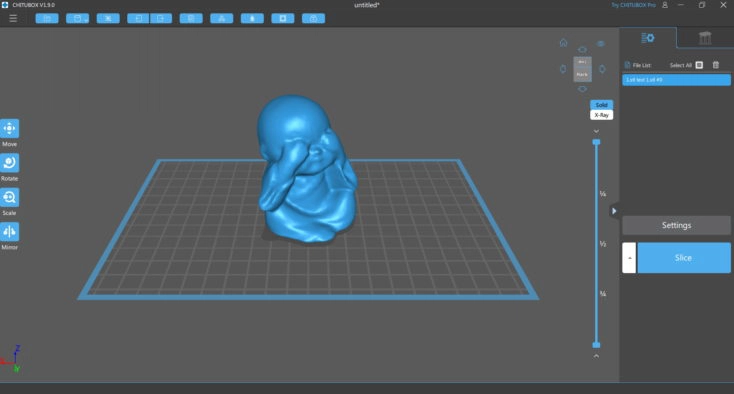Click the left view icon beside cube

click(563, 69)
